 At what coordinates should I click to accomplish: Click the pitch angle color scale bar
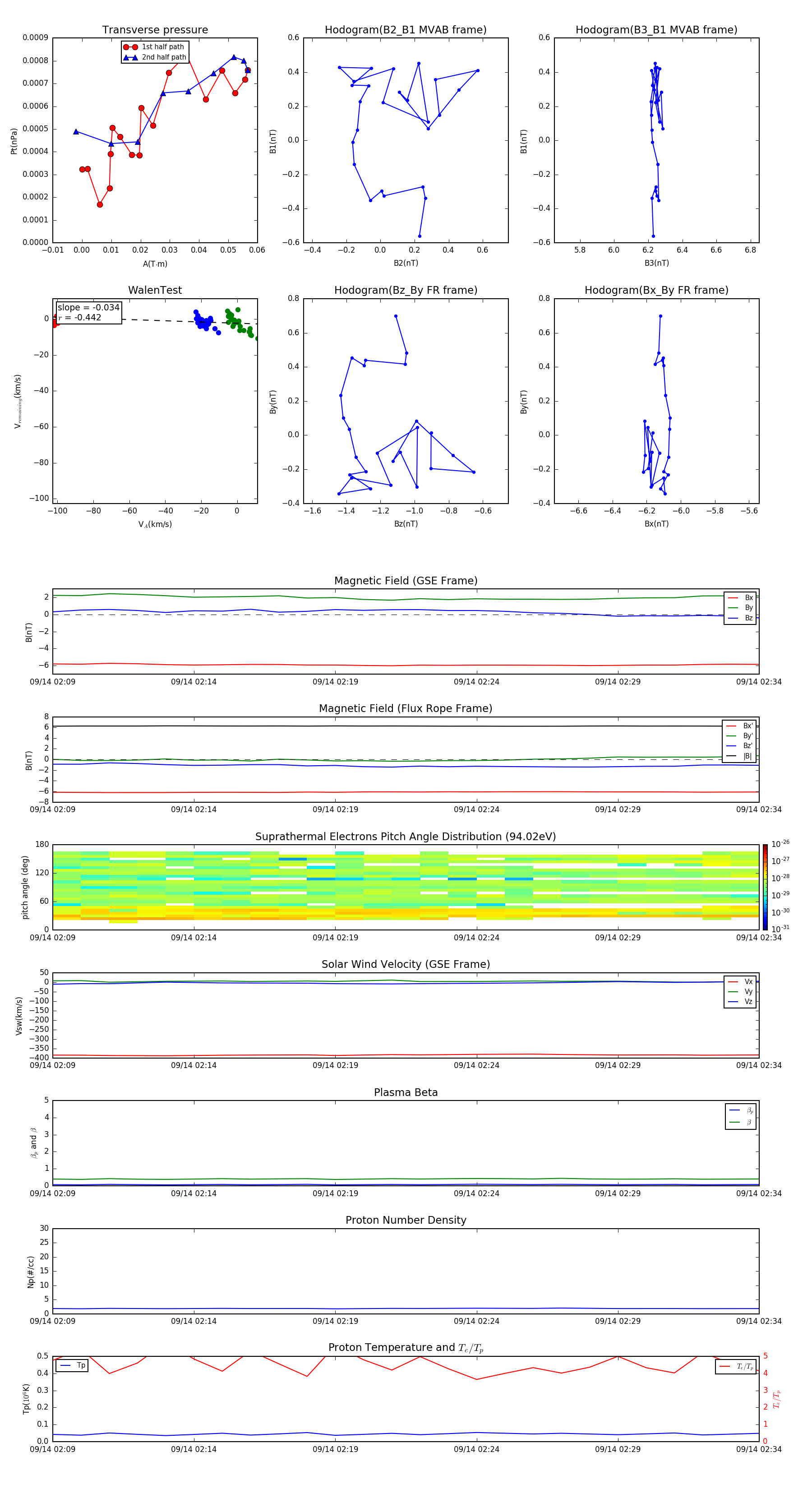pos(765,887)
